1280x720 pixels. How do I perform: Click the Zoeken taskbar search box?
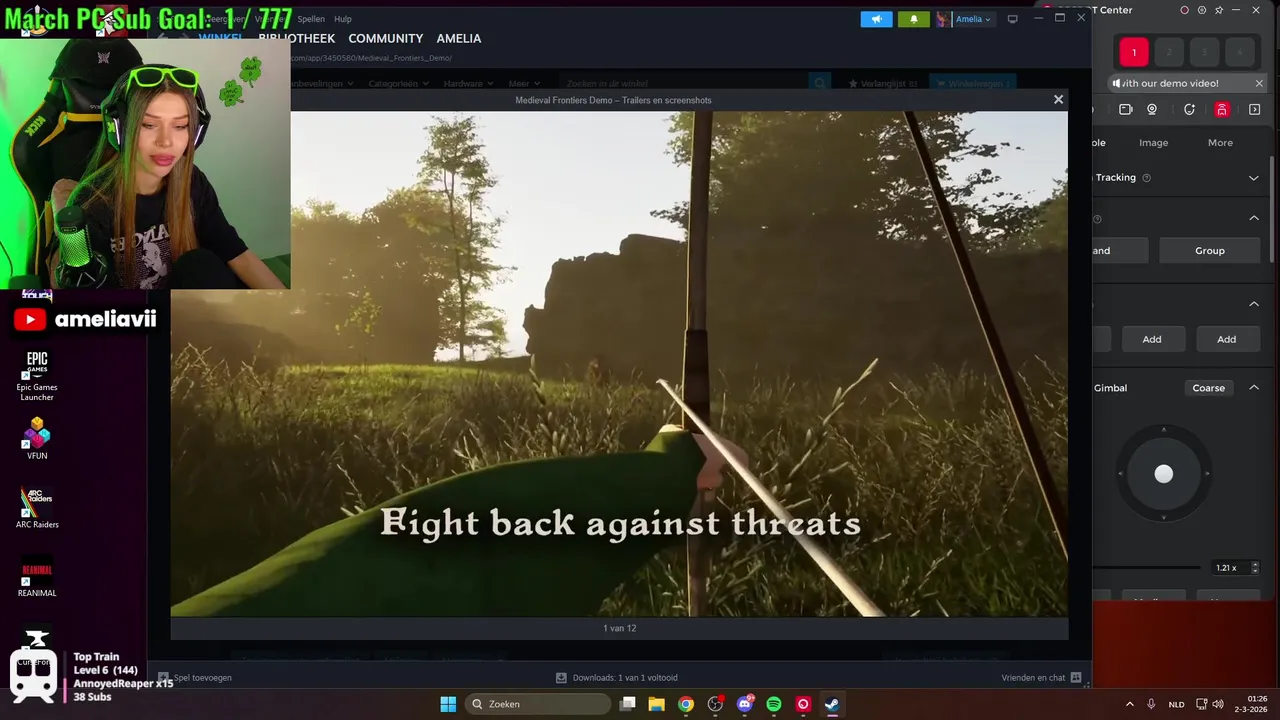tap(539, 704)
